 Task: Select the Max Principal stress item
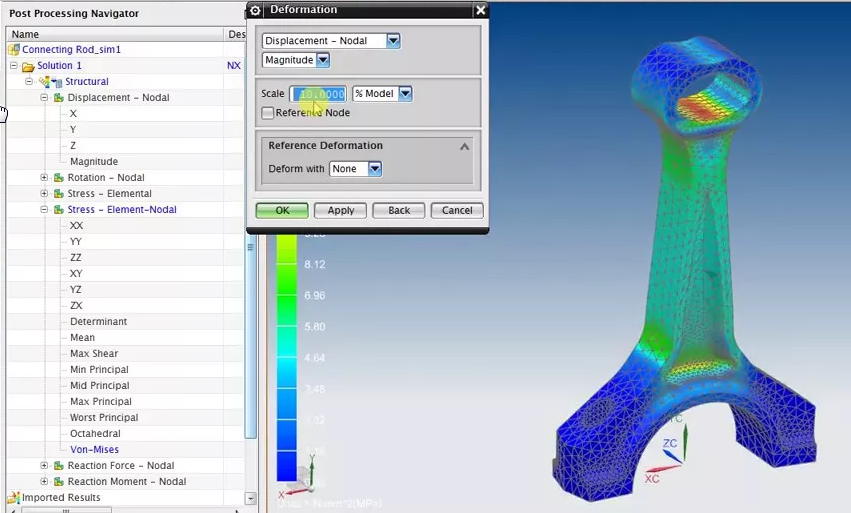pyautogui.click(x=101, y=402)
